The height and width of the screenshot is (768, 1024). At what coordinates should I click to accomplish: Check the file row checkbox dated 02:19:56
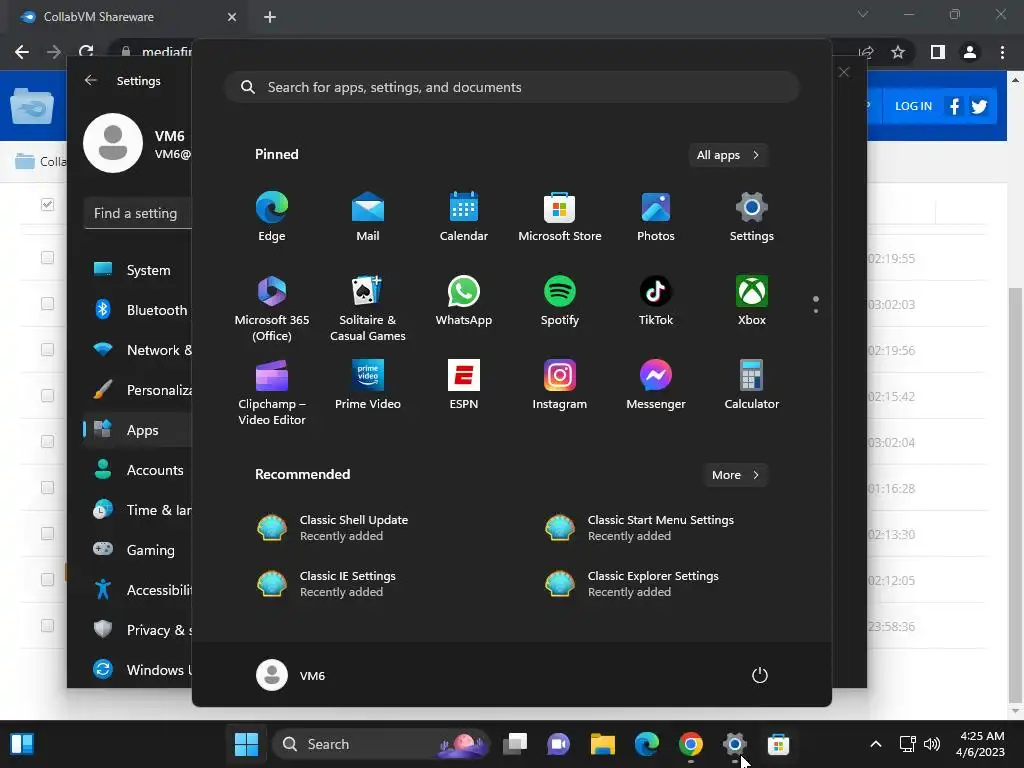point(47,349)
